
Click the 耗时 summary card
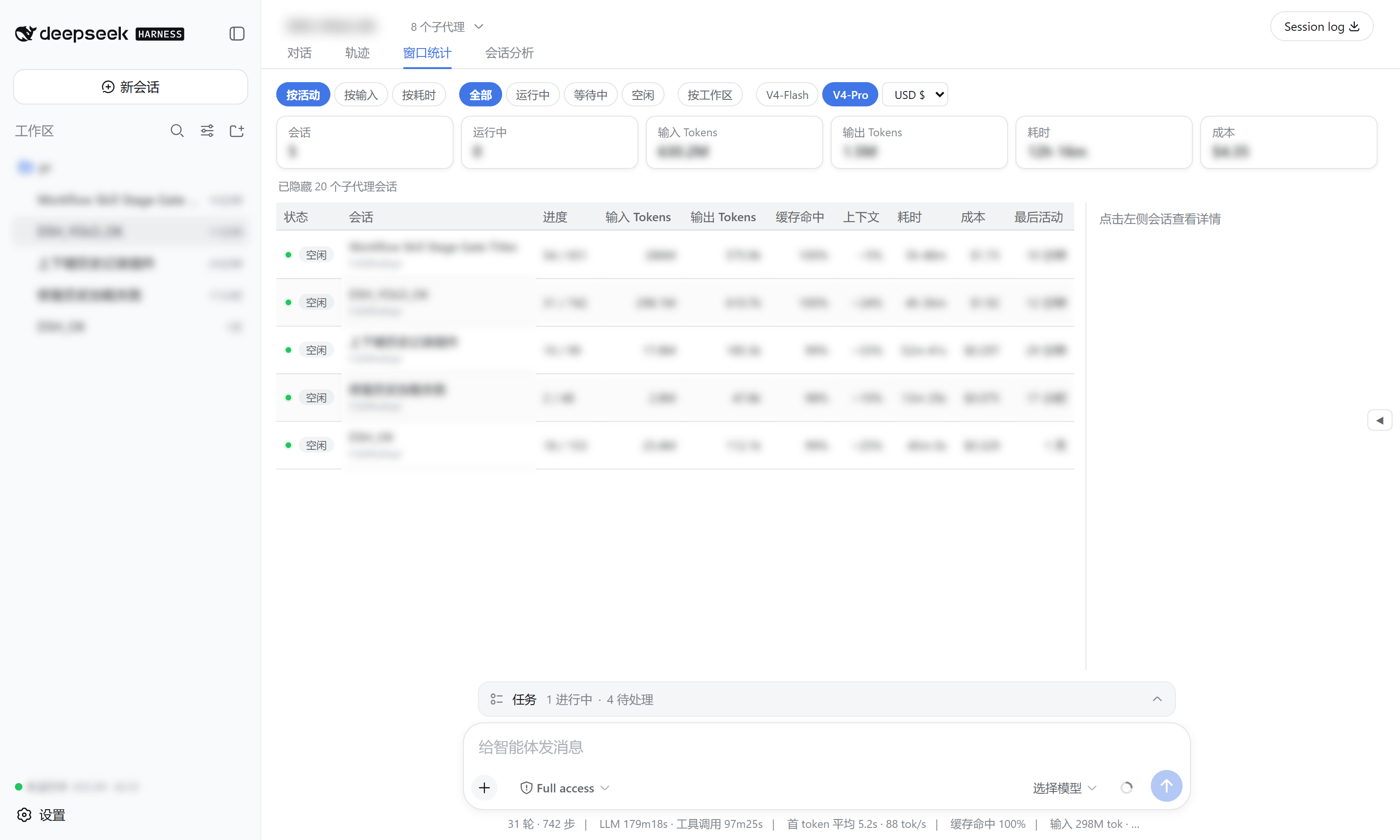pyautogui.click(x=1104, y=142)
